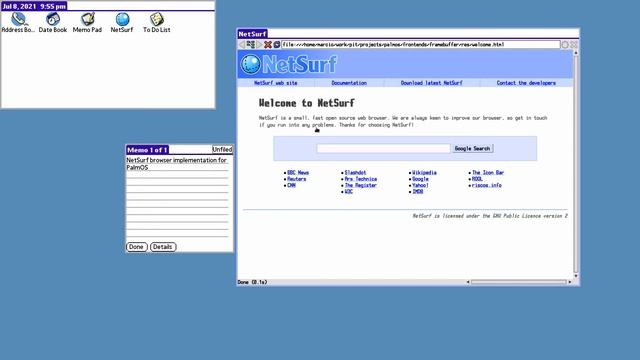Click the date and time title in launcher
The image size is (640, 360).
[34, 6]
